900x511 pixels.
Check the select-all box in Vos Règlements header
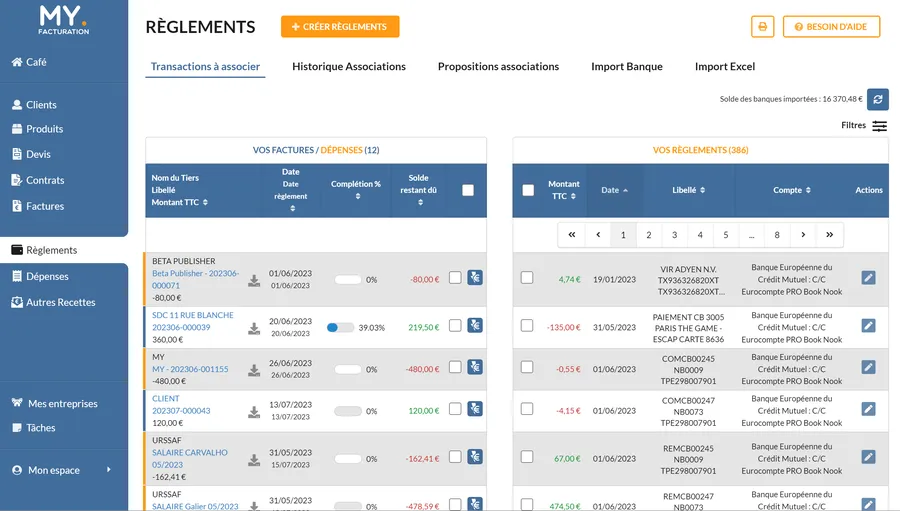[528, 190]
